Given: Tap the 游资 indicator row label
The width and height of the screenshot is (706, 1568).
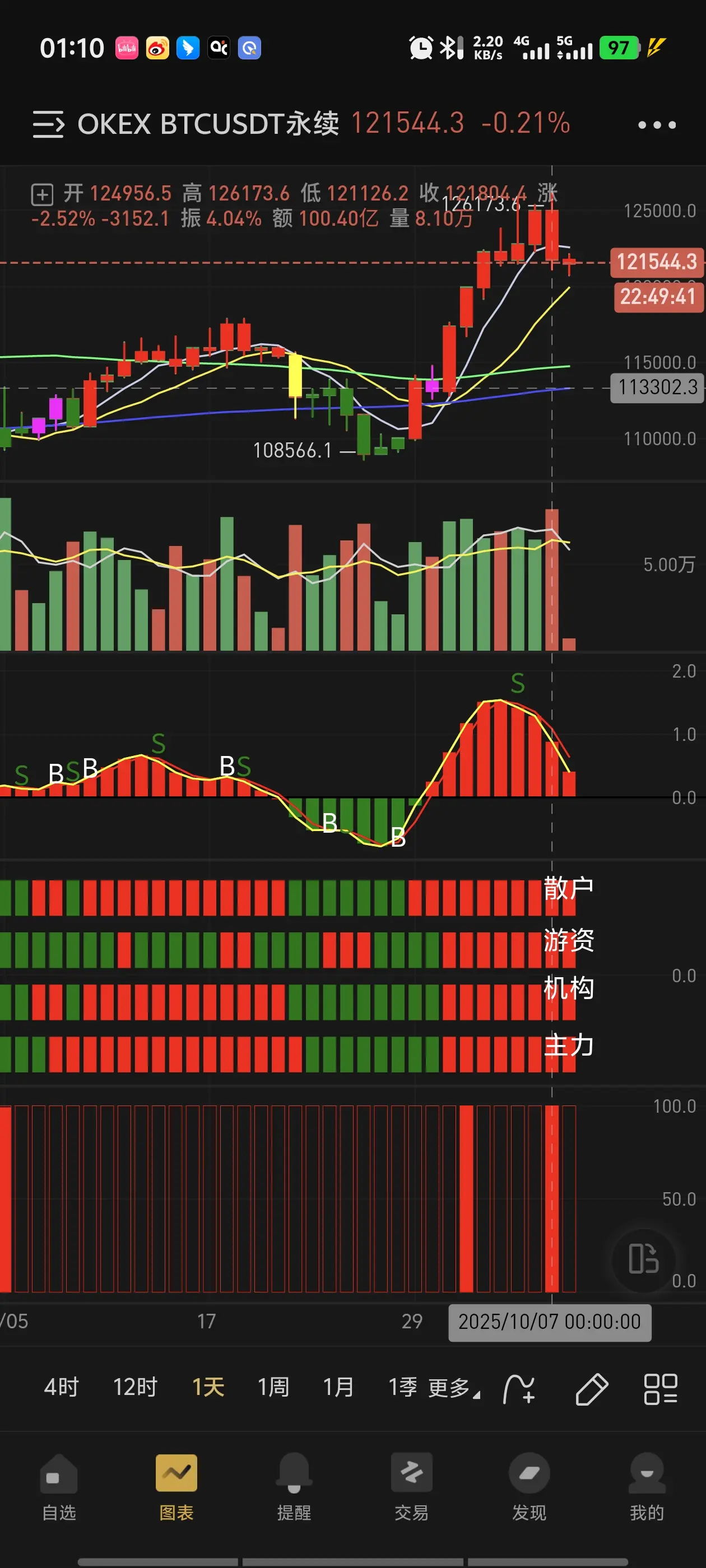Looking at the screenshot, I should tap(568, 940).
